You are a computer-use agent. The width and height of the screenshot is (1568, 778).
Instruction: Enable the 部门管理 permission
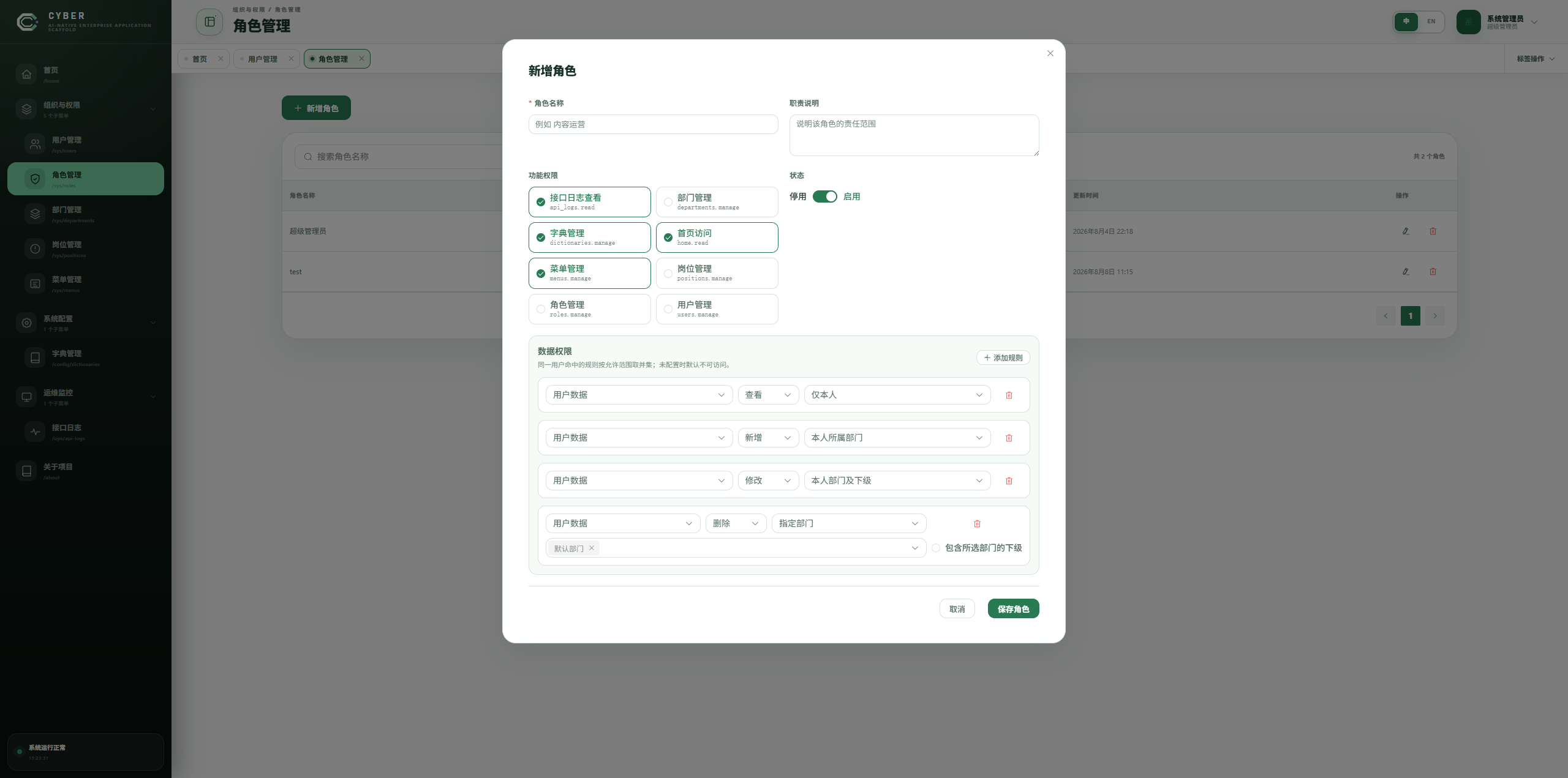[717, 202]
